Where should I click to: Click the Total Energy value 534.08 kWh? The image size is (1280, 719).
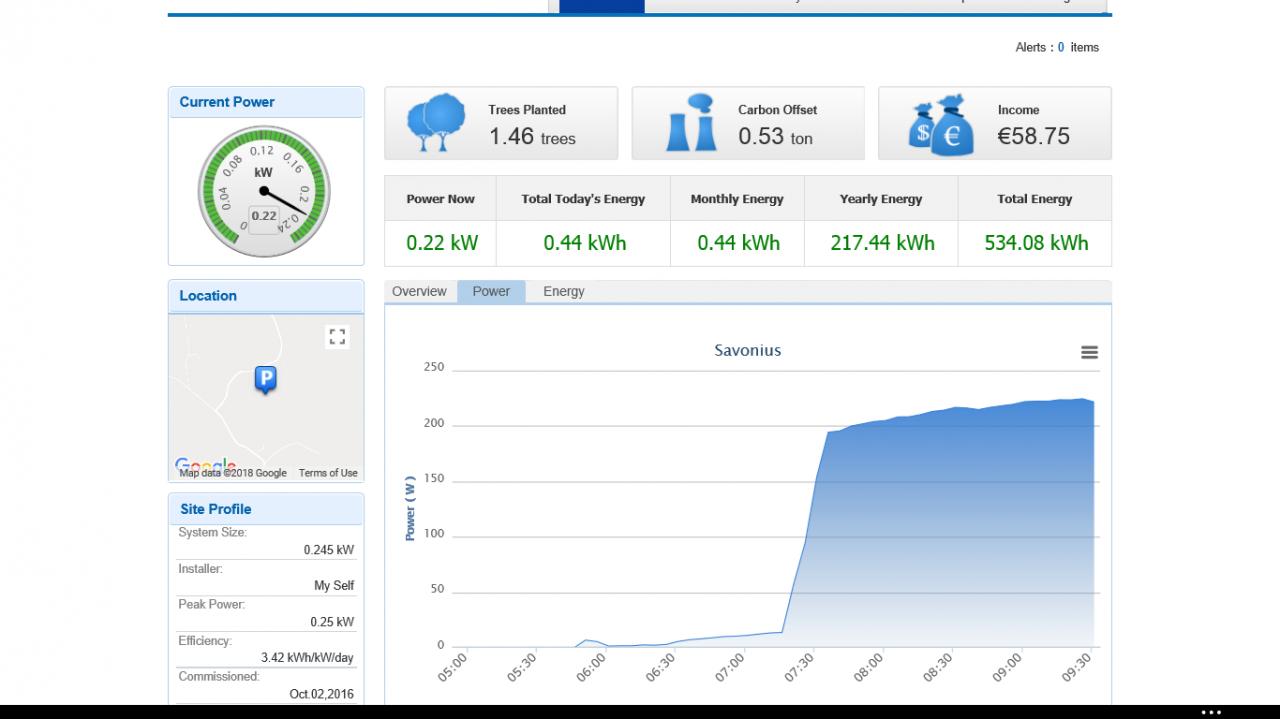point(1036,242)
